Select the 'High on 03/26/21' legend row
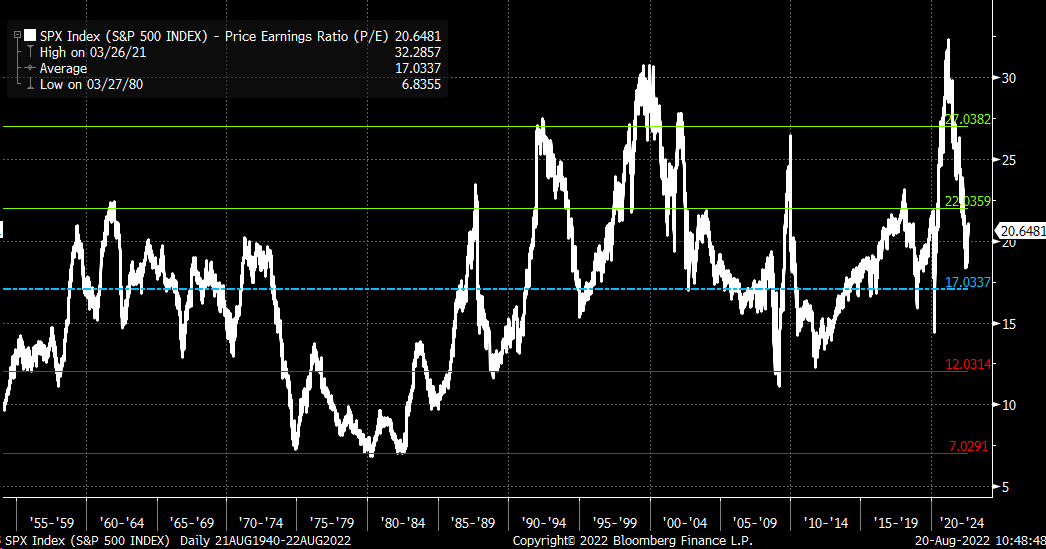This screenshot has width=1046, height=549. [93, 52]
